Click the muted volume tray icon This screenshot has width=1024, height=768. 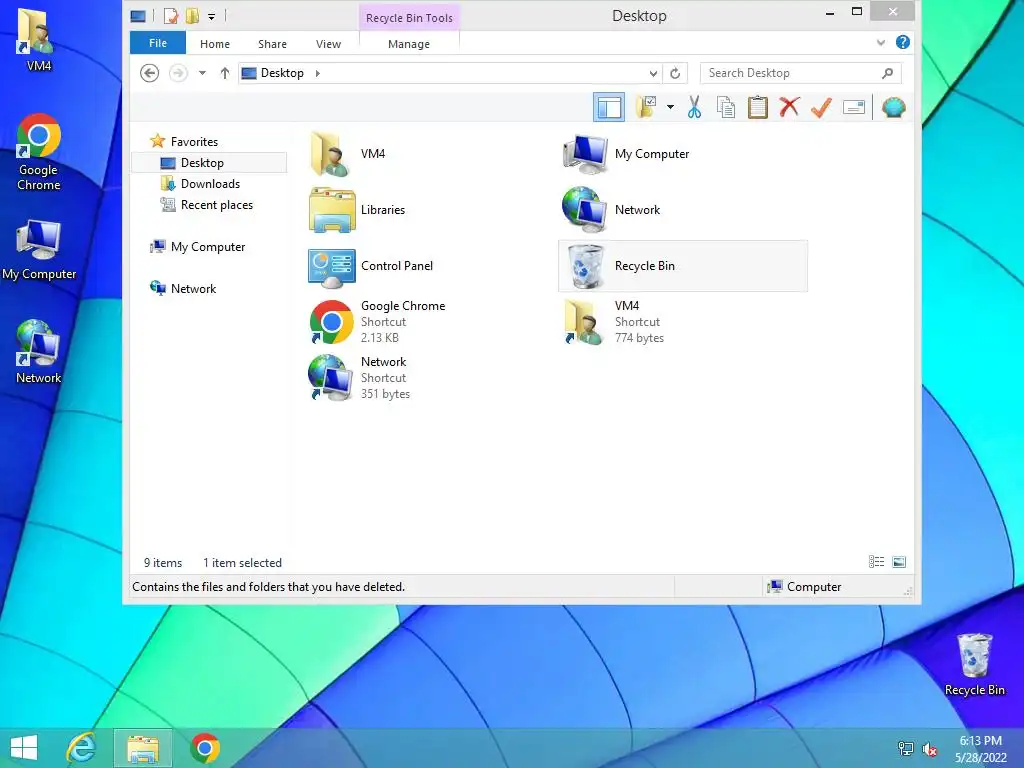[x=930, y=749]
